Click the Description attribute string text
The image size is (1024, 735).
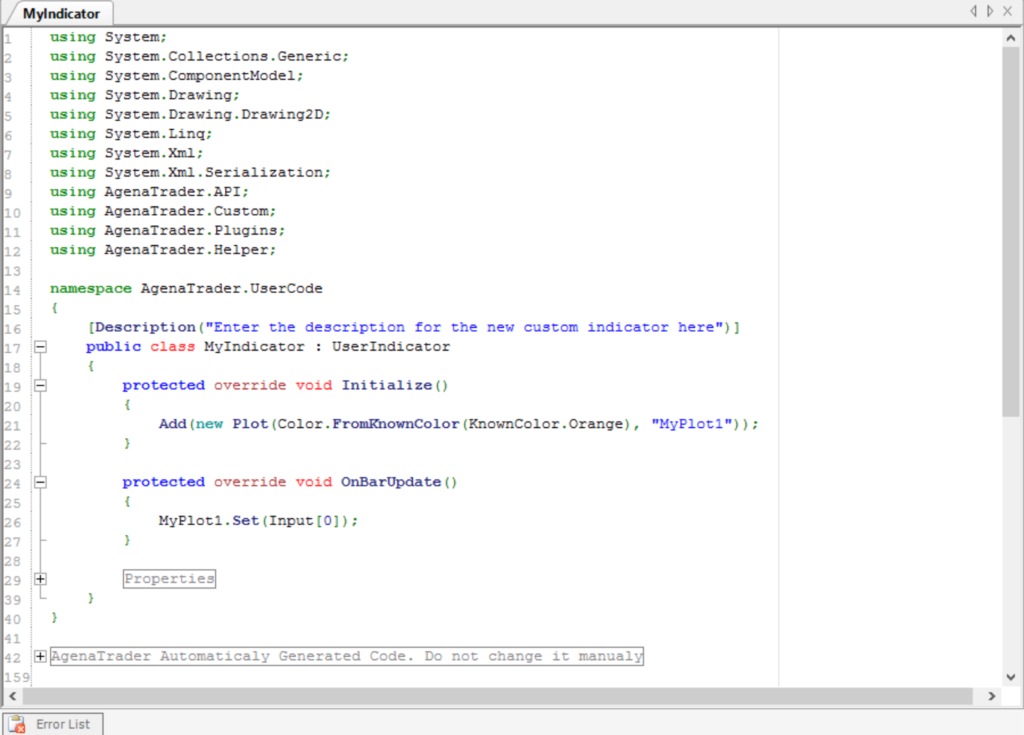click(x=465, y=327)
